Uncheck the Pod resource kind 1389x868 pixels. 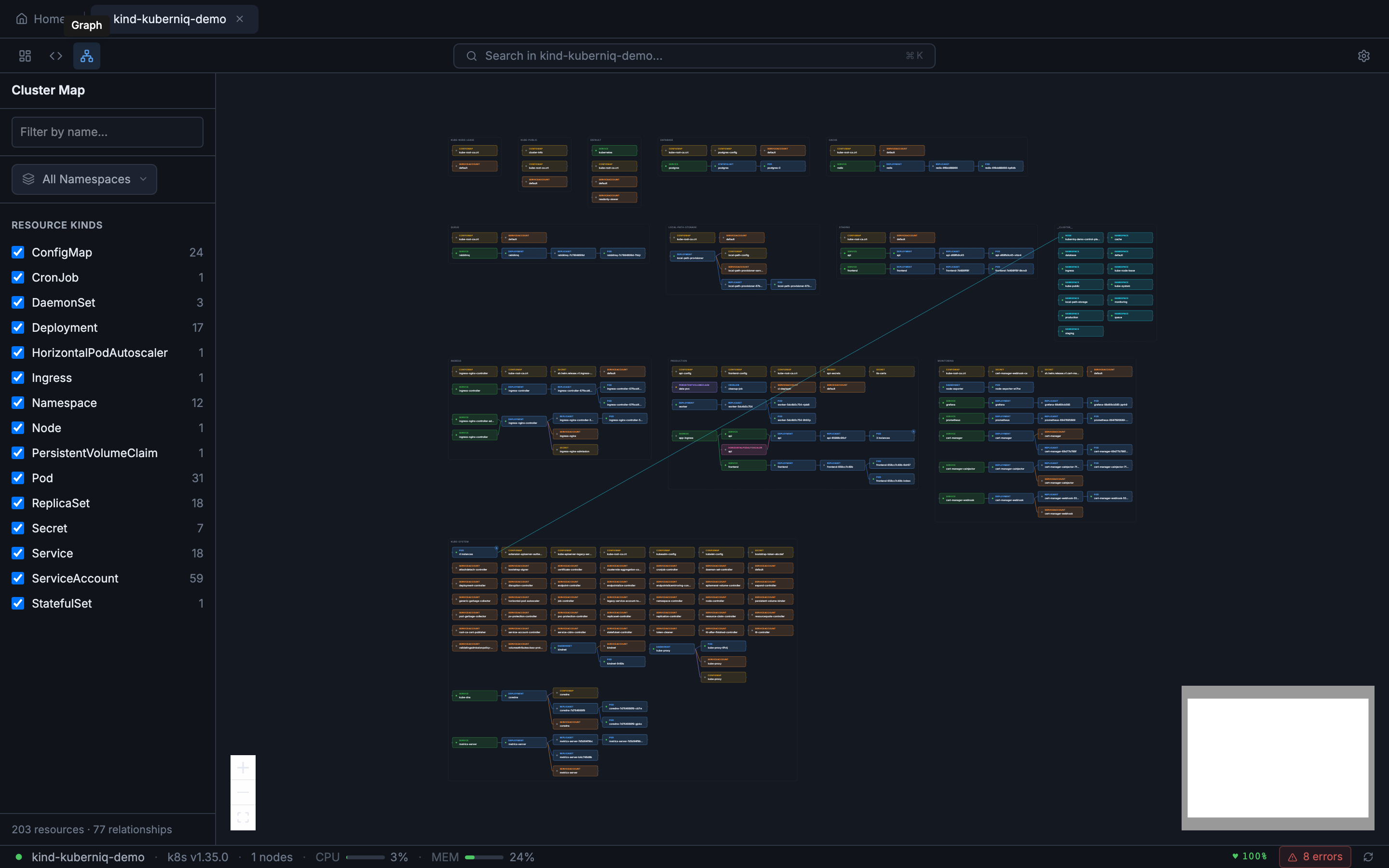point(18,477)
